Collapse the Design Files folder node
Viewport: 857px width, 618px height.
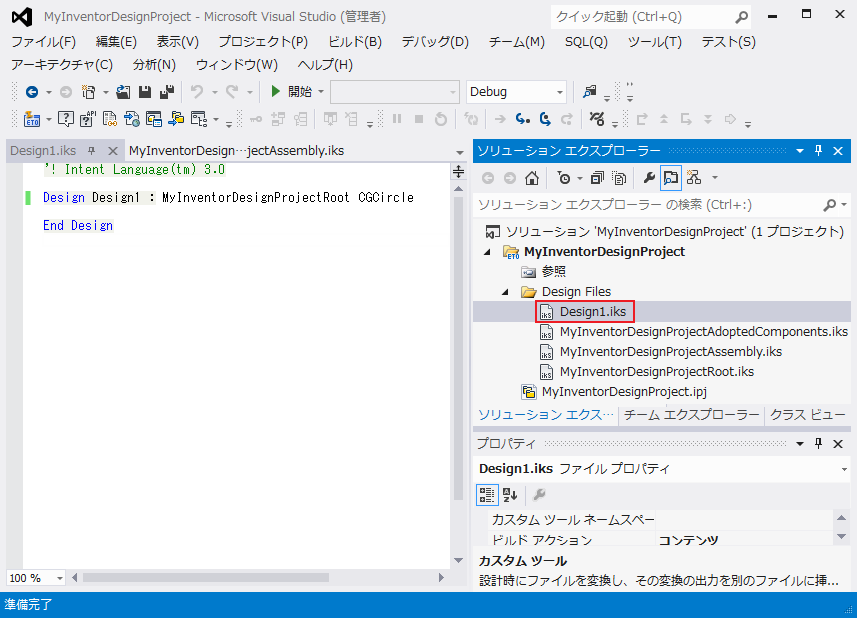coord(506,292)
